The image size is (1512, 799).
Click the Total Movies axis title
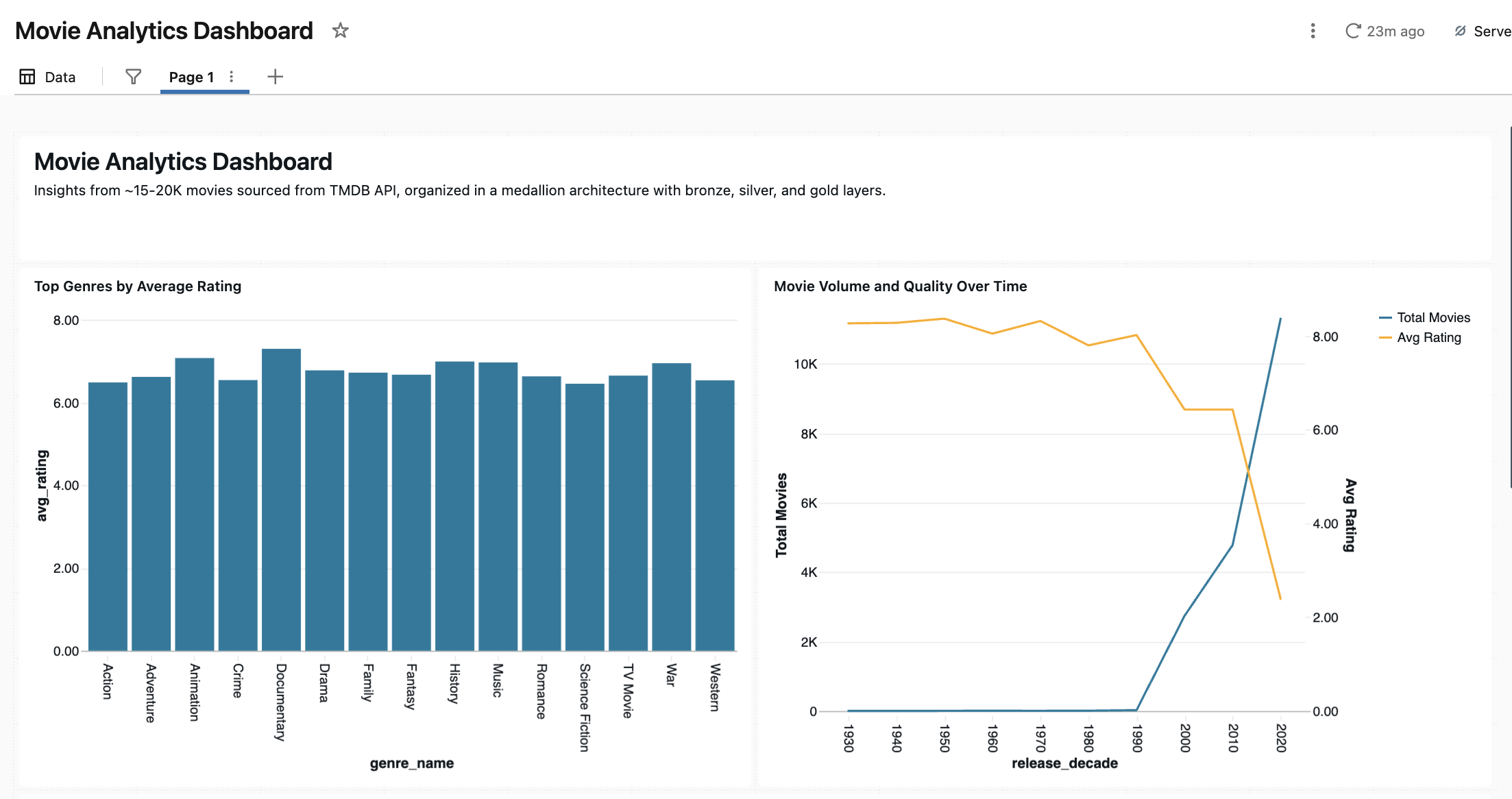tap(781, 515)
